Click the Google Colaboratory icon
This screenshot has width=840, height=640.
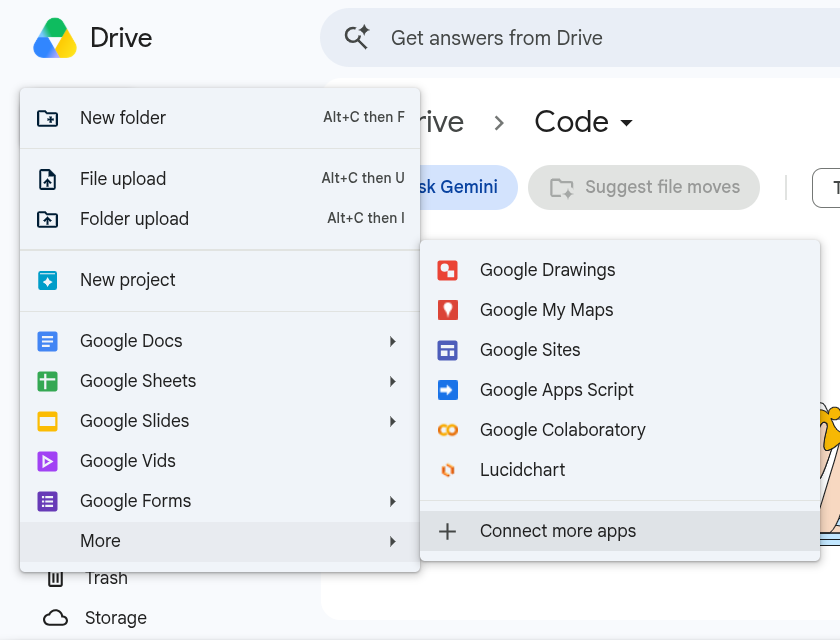tap(447, 430)
